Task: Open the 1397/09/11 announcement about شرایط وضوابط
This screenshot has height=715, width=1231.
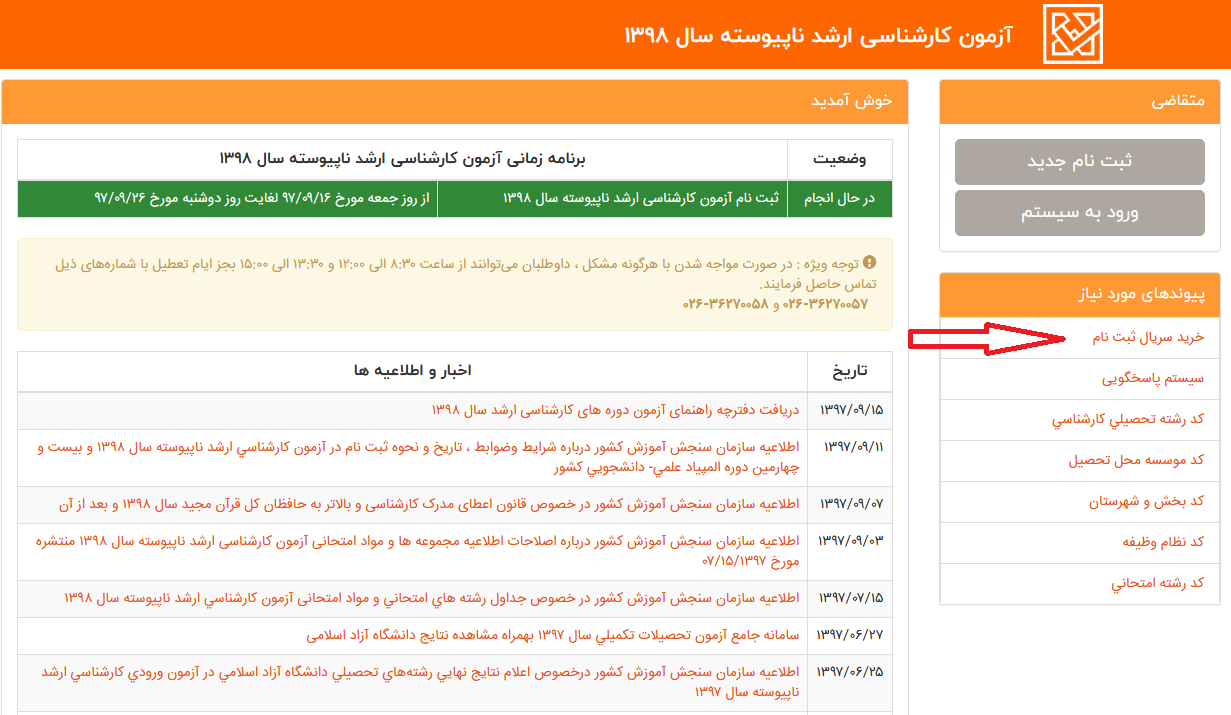Action: point(419,458)
